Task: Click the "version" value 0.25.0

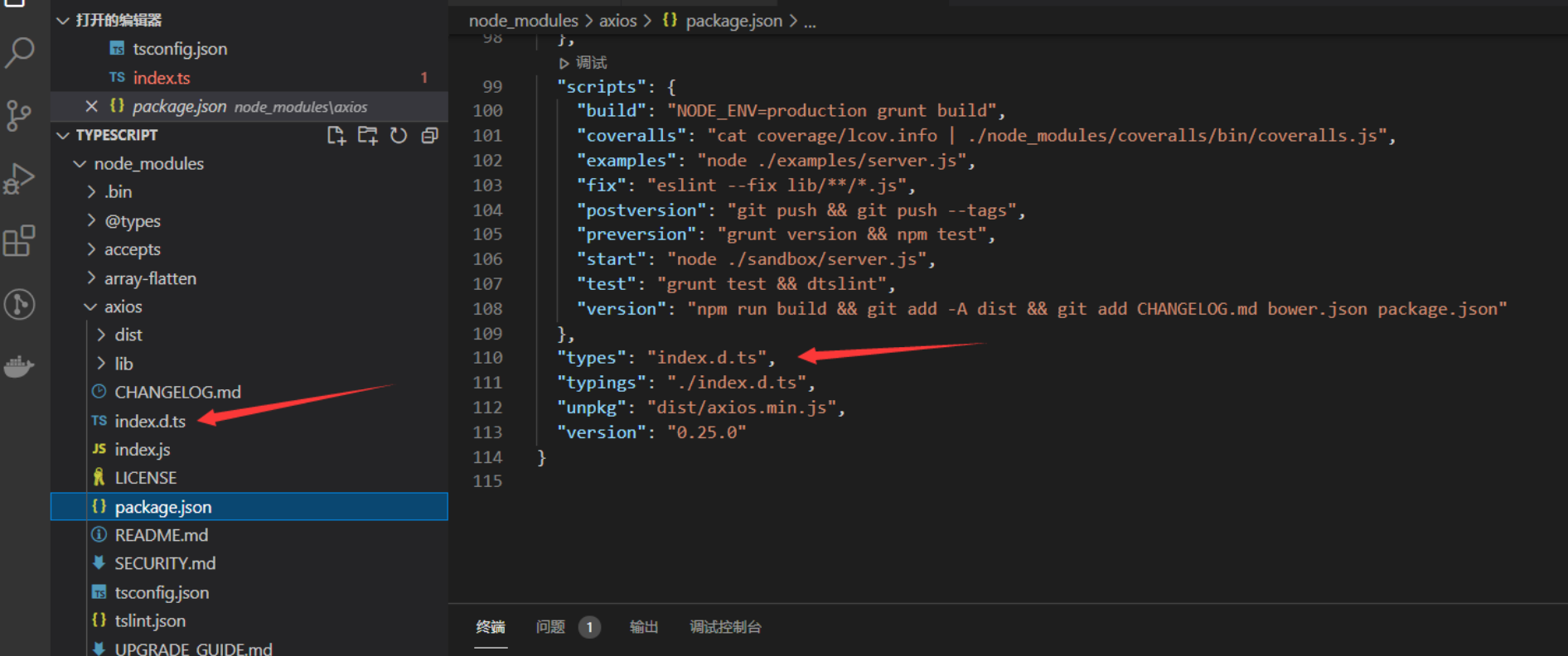Action: click(x=707, y=432)
